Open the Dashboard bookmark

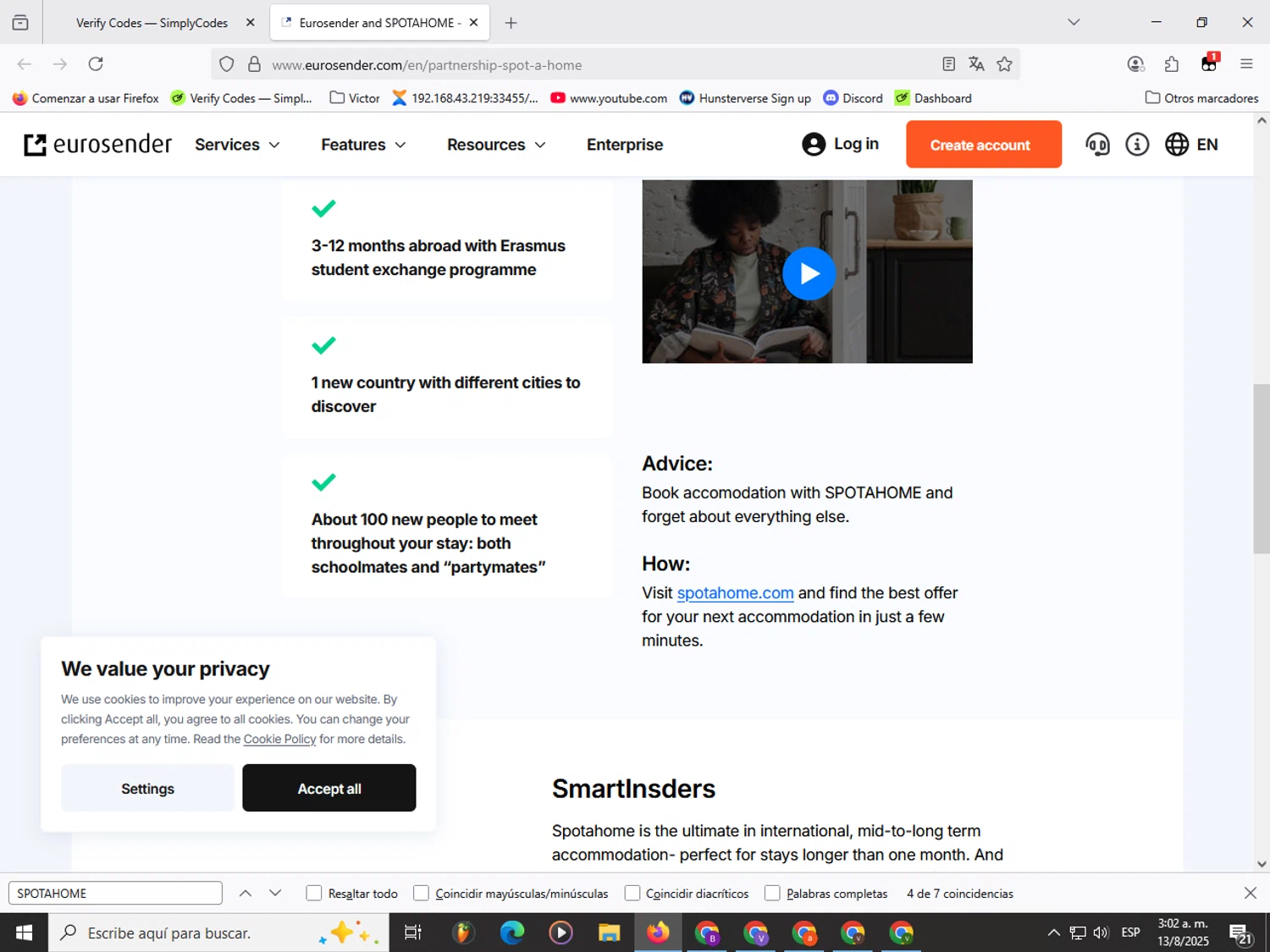click(933, 98)
